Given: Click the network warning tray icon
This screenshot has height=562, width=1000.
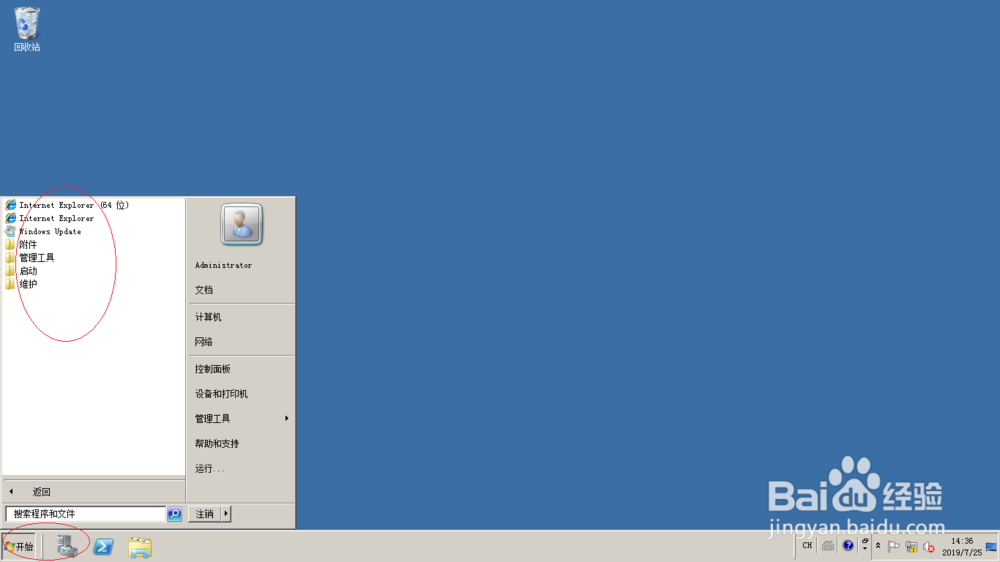Looking at the screenshot, I should coord(911,547).
